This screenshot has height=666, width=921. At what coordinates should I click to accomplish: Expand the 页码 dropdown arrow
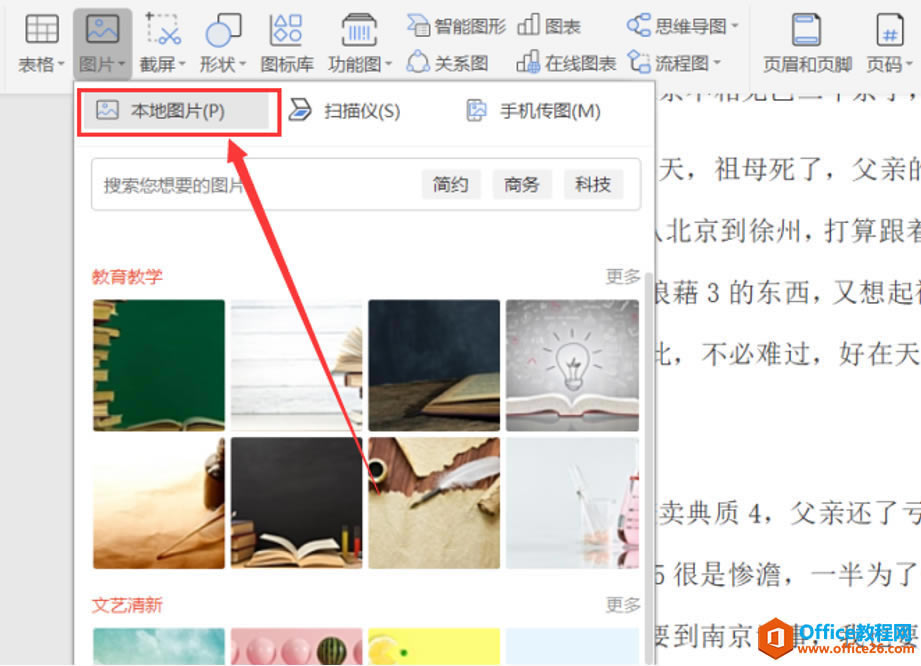click(909, 63)
